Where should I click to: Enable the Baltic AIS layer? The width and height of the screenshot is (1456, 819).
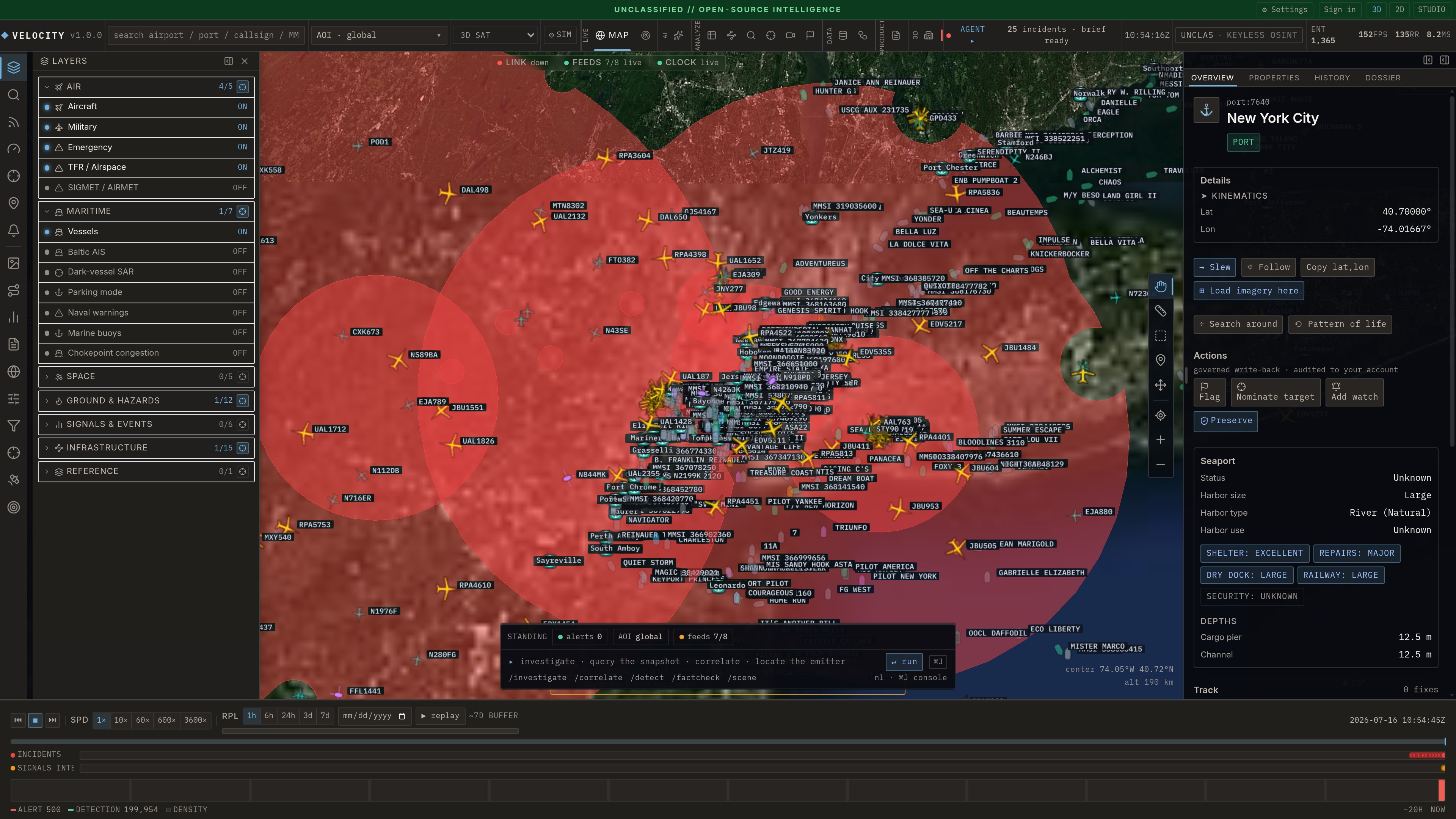click(146, 251)
